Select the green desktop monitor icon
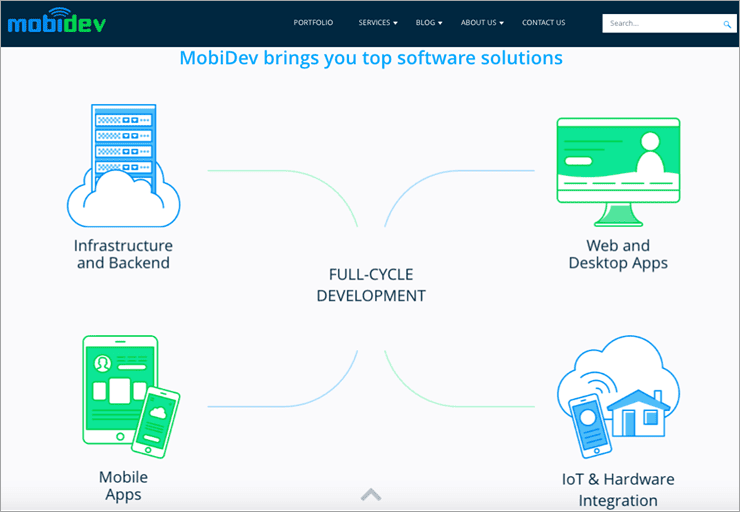The height and width of the screenshot is (512, 740). pos(618,172)
